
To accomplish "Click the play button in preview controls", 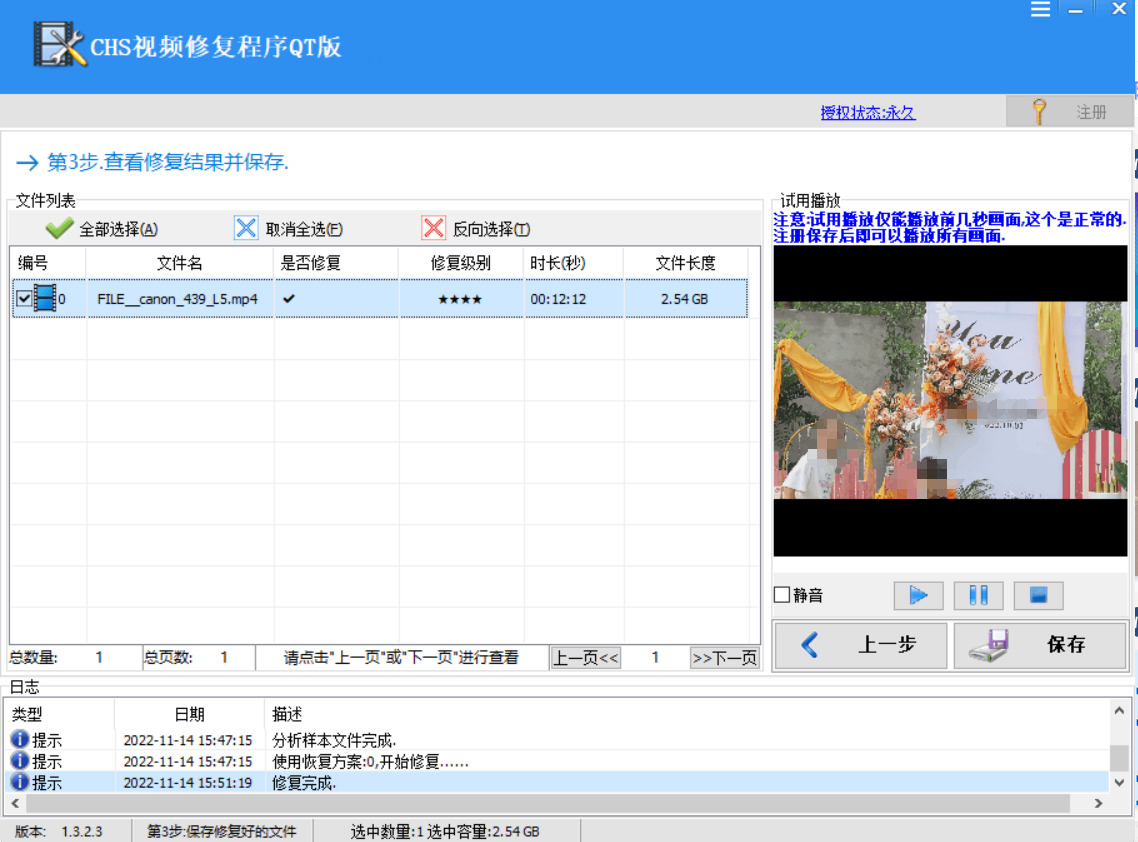I will pyautogui.click(x=918, y=596).
